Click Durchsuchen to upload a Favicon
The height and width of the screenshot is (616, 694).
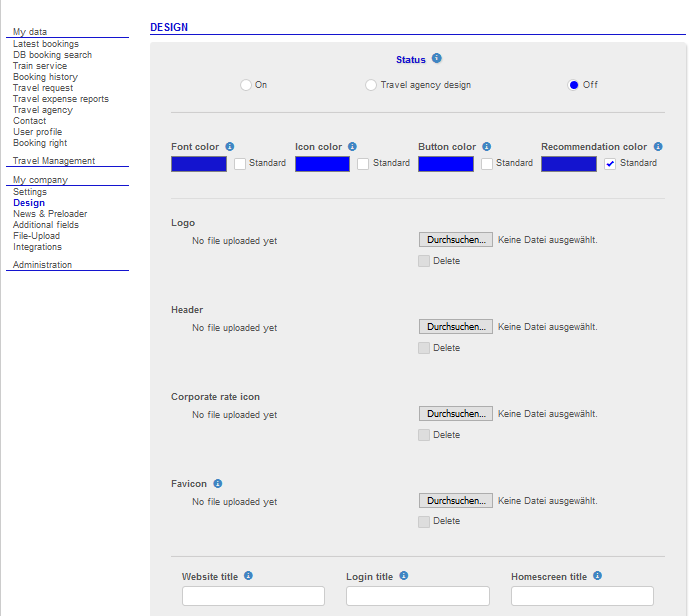click(x=456, y=500)
